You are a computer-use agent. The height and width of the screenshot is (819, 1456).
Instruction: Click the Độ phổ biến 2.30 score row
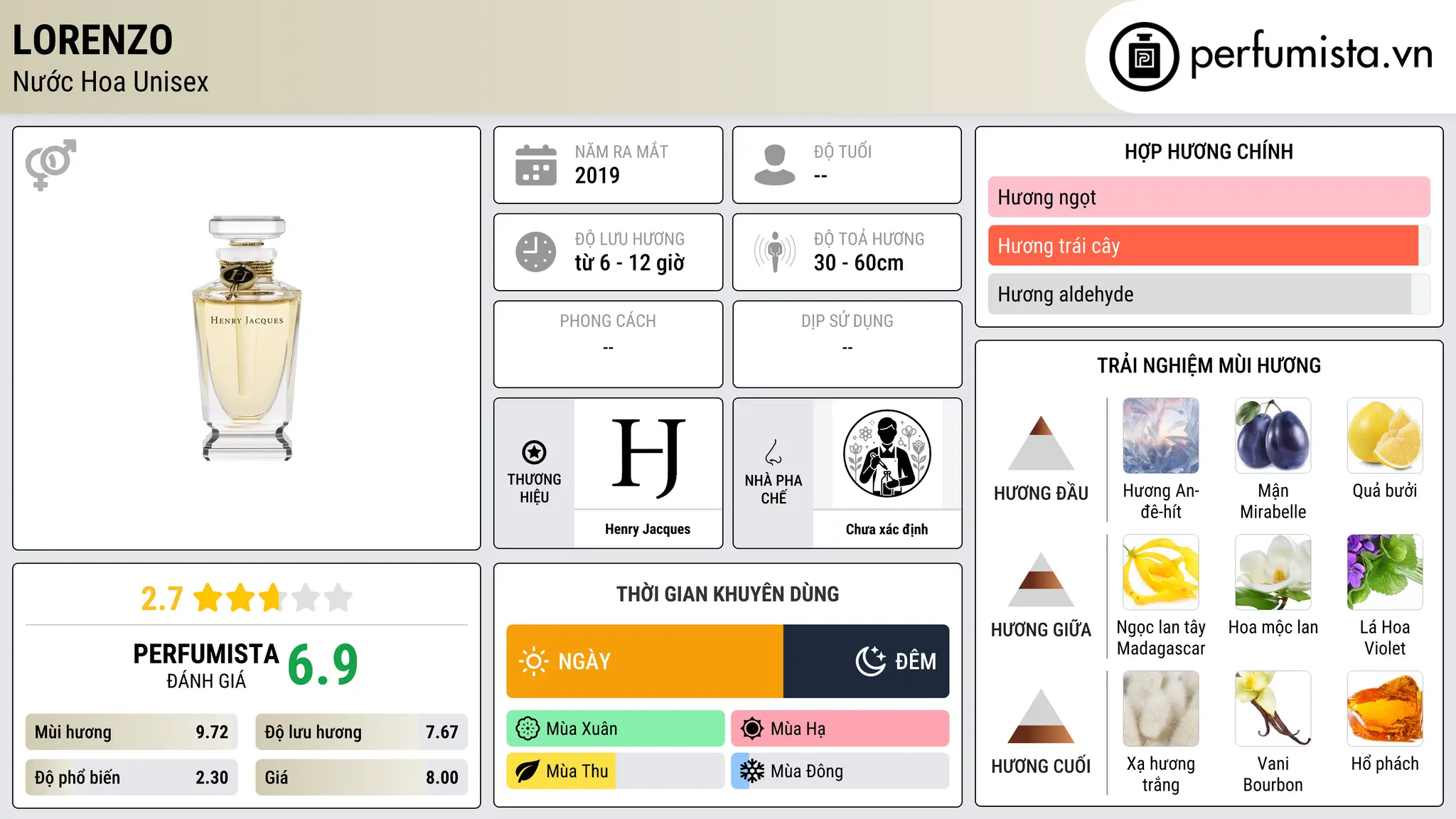(132, 778)
